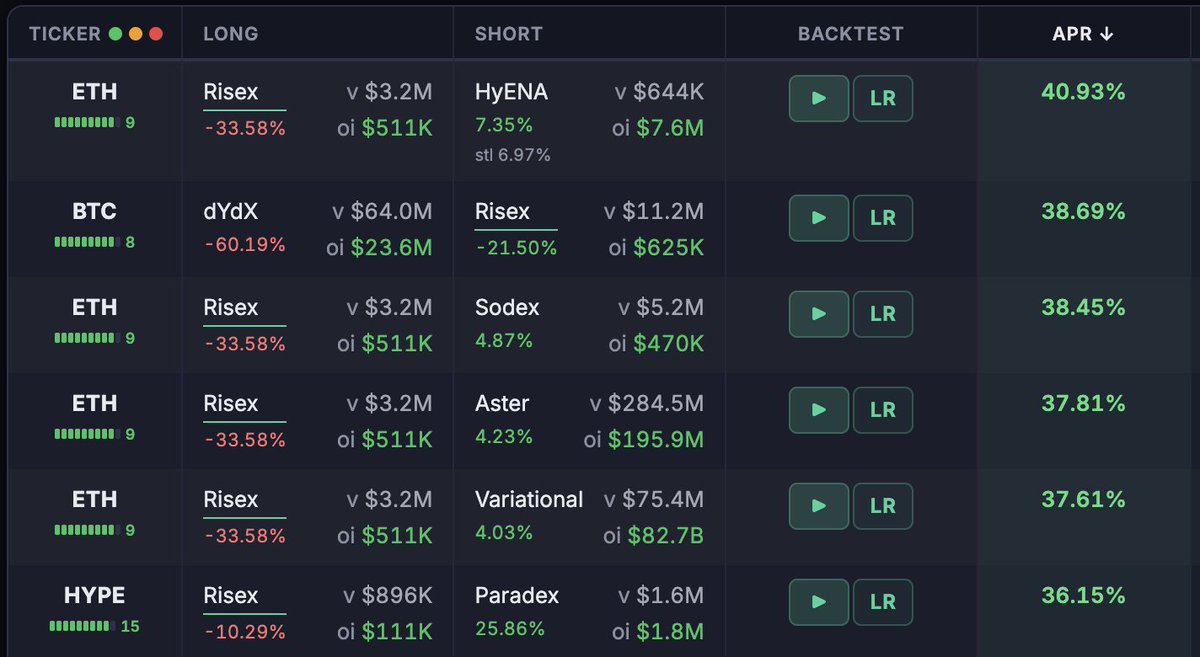Click the HYPE ticker label
Screen dimensions: 1200x657
pyautogui.click(x=95, y=596)
